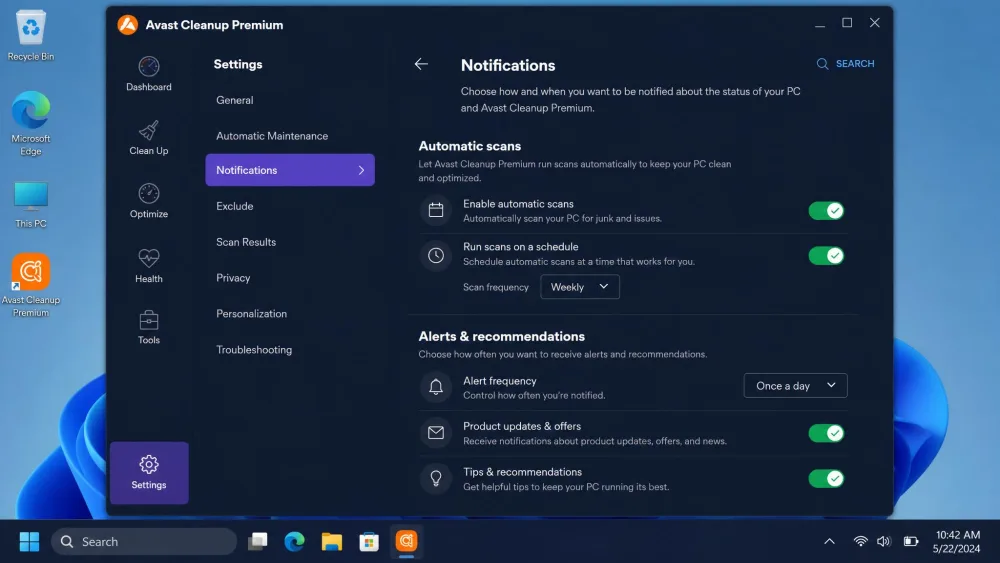Viewport: 1000px width, 563px height.
Task: Click the calendar icon for automatic scans
Action: click(436, 210)
